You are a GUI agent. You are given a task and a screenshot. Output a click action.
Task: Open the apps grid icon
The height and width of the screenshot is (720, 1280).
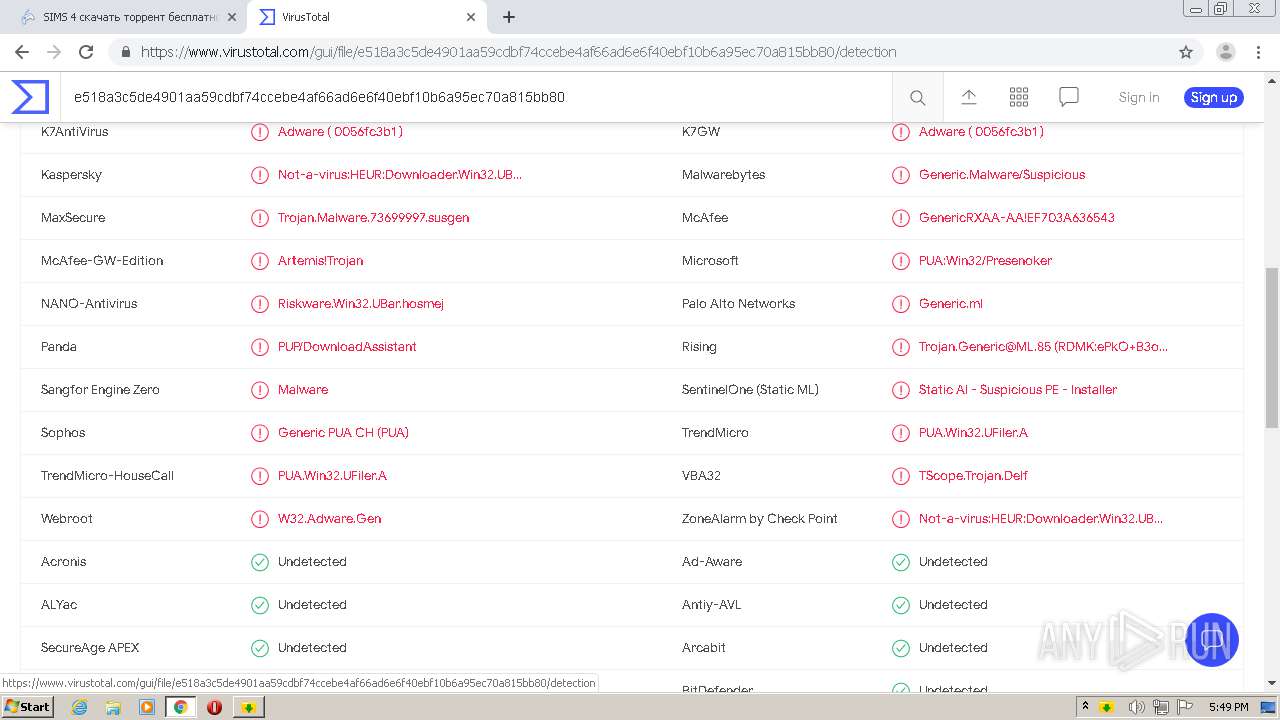[1019, 97]
